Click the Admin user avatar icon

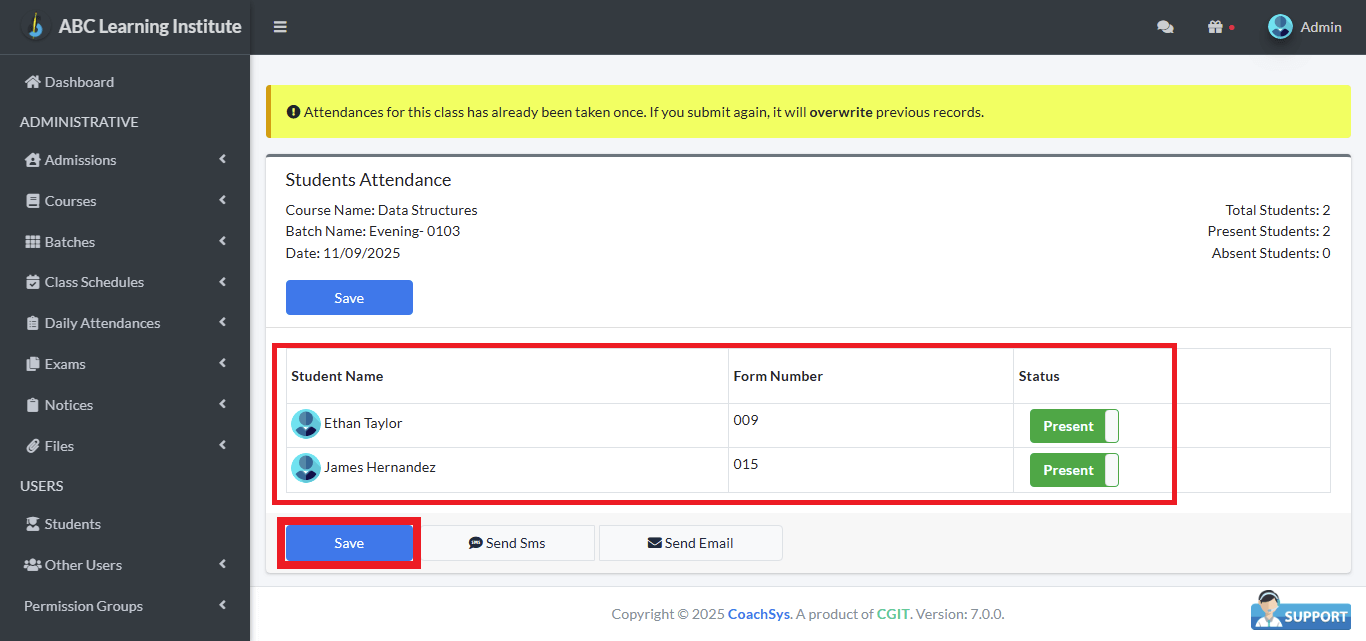1280,27
